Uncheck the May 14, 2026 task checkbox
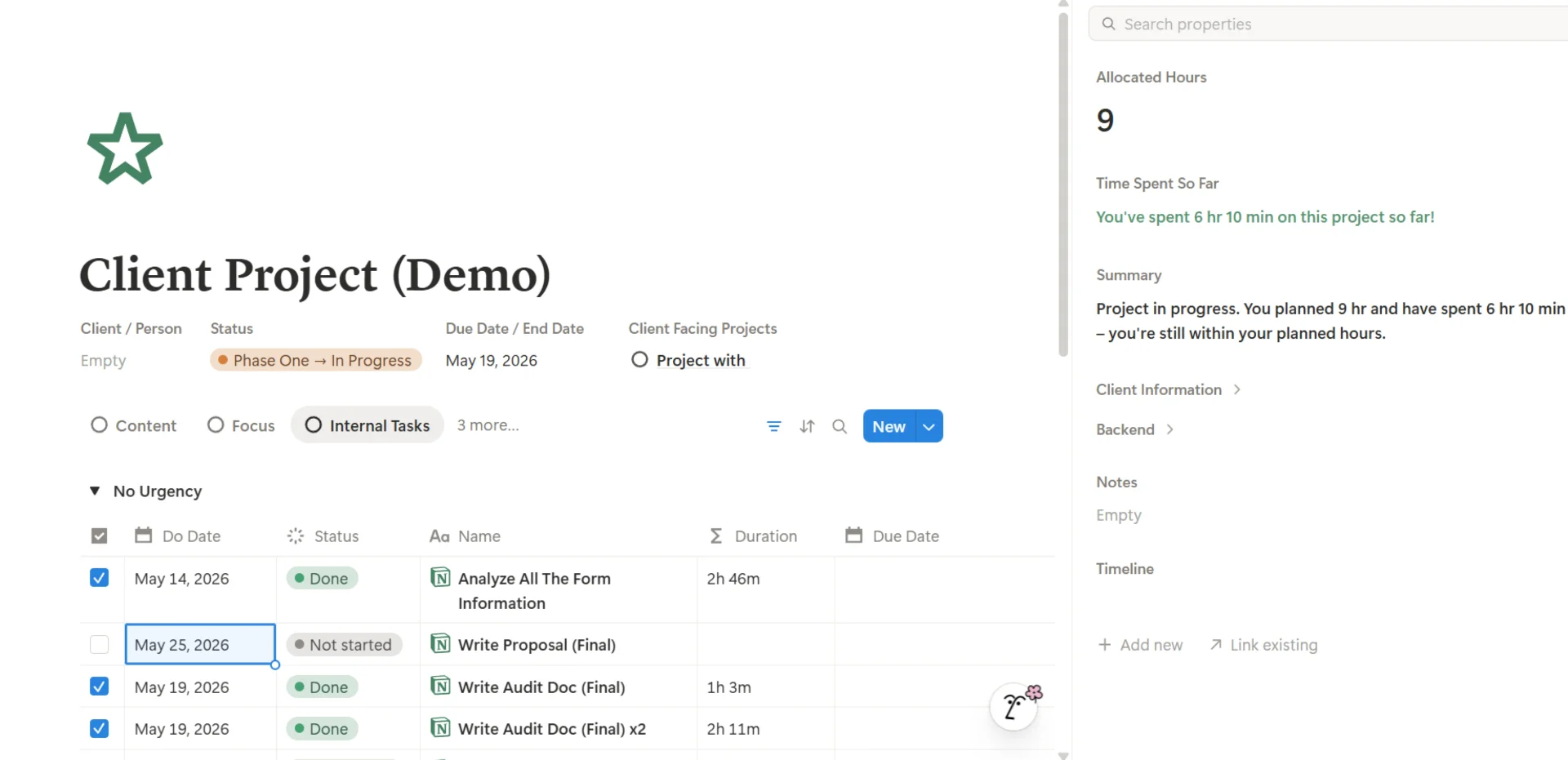Viewport: 1568px width, 760px height. (x=99, y=578)
